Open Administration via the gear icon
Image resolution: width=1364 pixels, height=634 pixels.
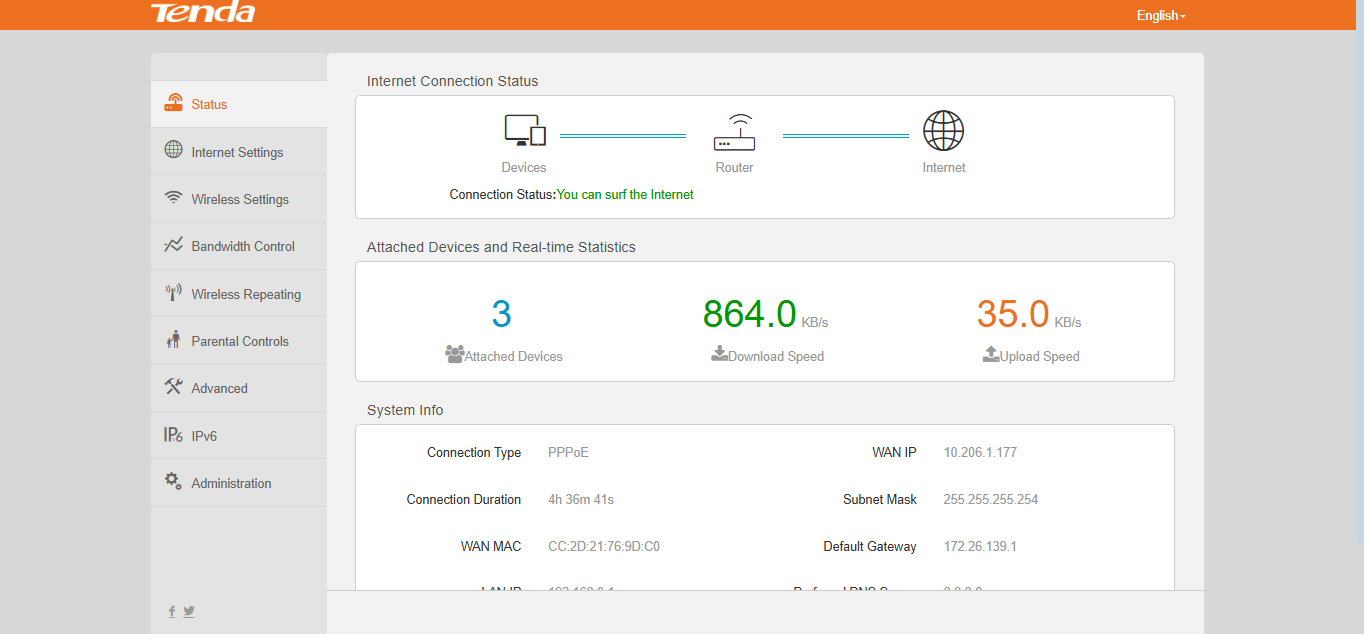coord(173,482)
